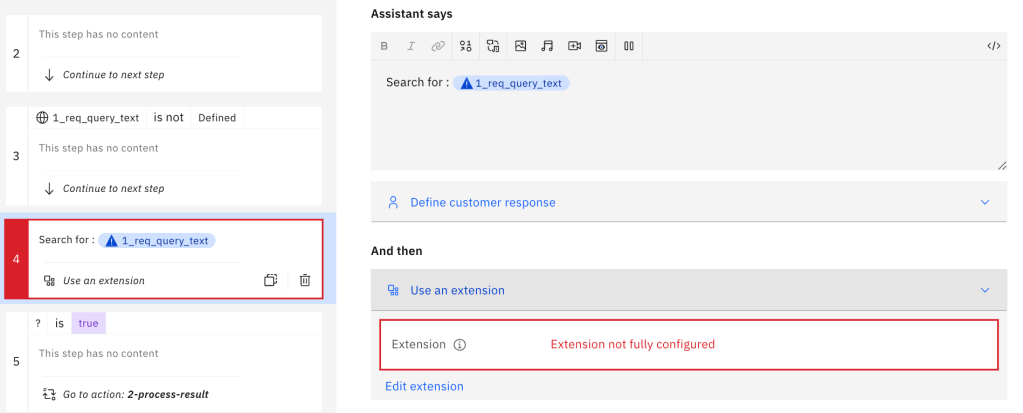Add a video to the response
1023x413 pixels.
(574, 46)
